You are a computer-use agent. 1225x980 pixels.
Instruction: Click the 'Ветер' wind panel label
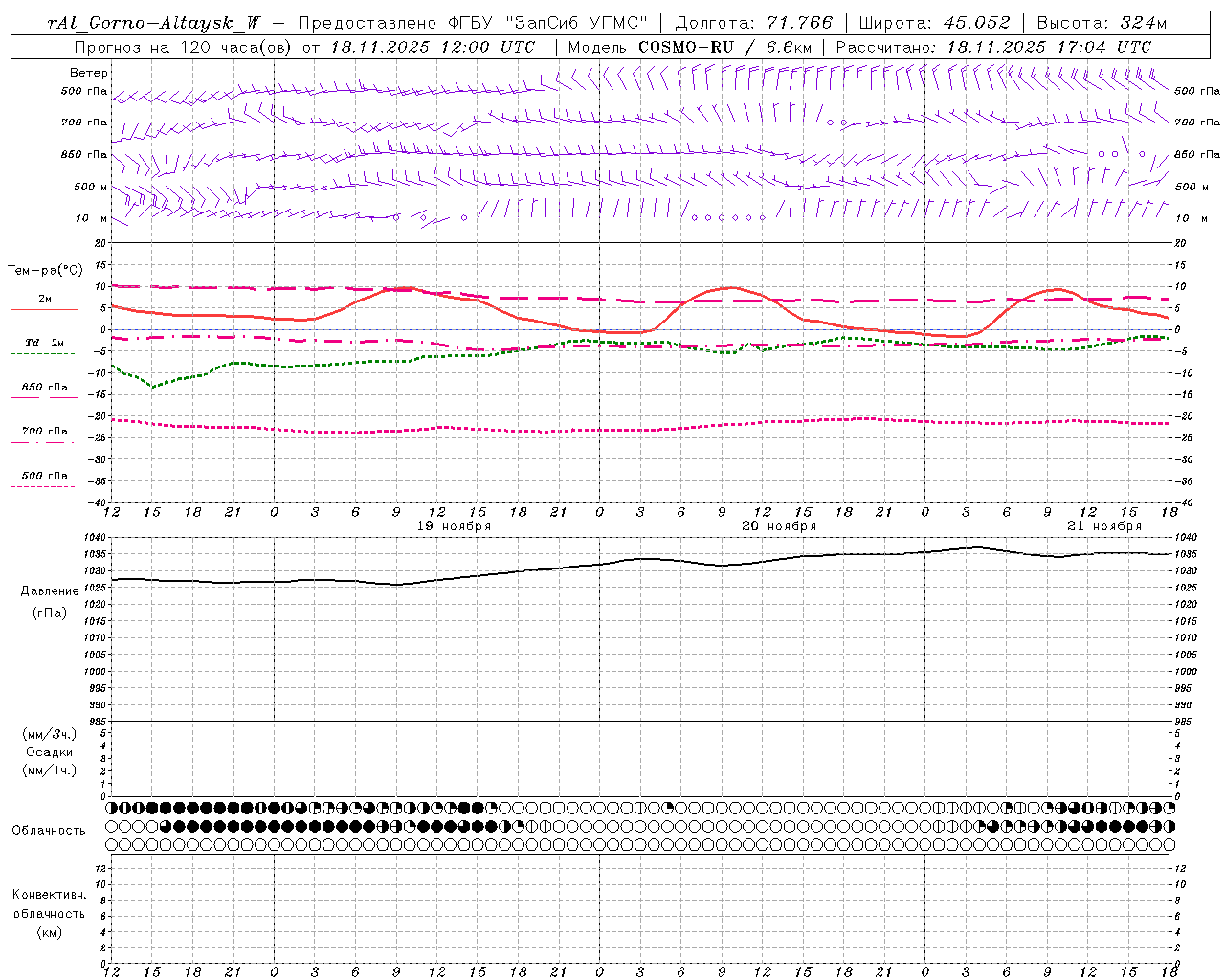click(89, 73)
